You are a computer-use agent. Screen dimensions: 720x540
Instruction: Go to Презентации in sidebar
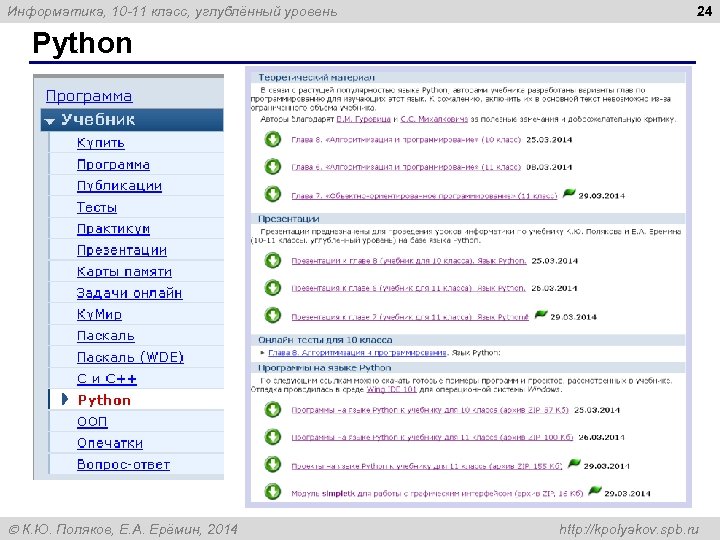(122, 250)
